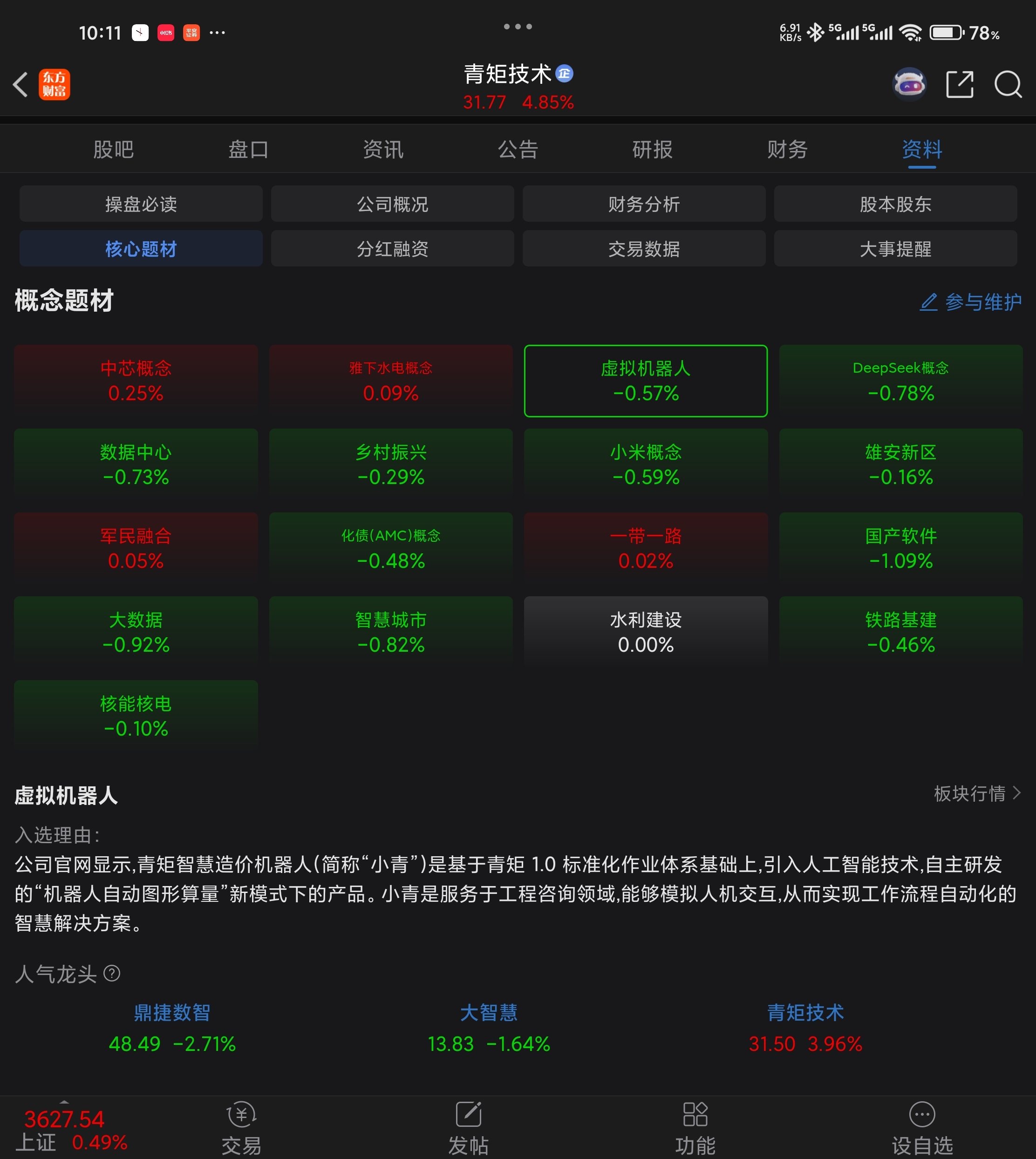
Task: Select the 乡村振兴 concept tile
Action: 391,464
